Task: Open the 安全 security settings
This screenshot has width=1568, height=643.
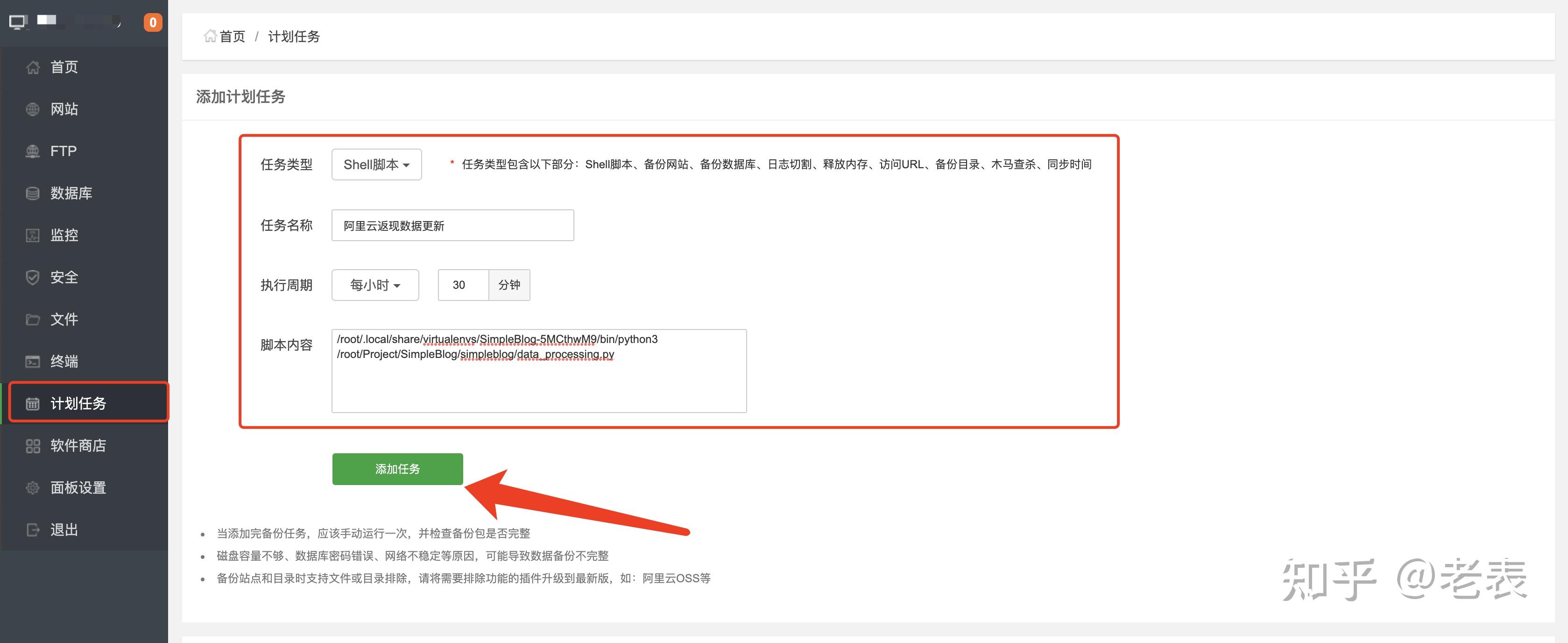Action: [64, 277]
